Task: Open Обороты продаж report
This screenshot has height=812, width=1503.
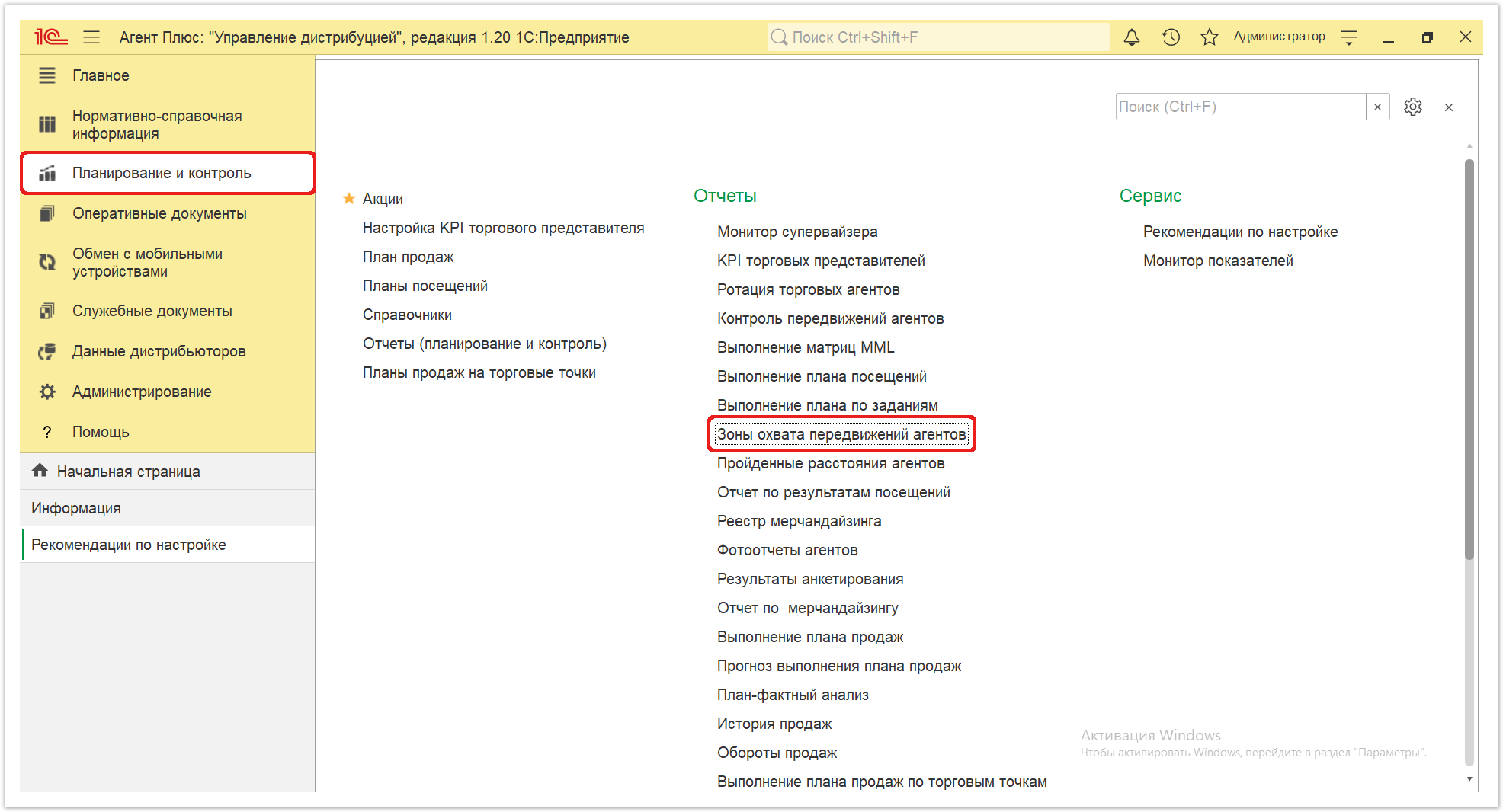Action: click(777, 753)
